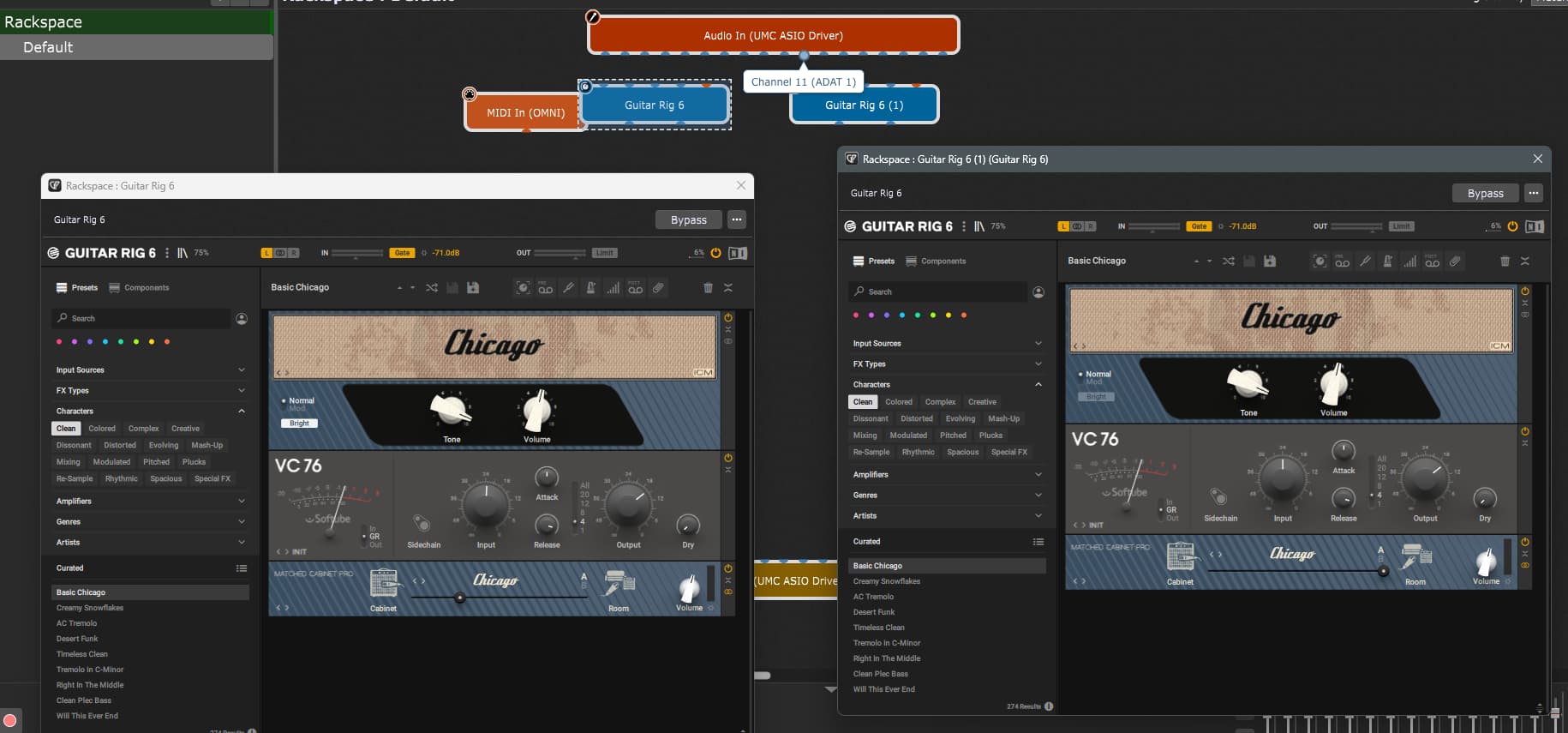
Task: Click edit pencil icon on Audio In block
Action: (x=592, y=16)
